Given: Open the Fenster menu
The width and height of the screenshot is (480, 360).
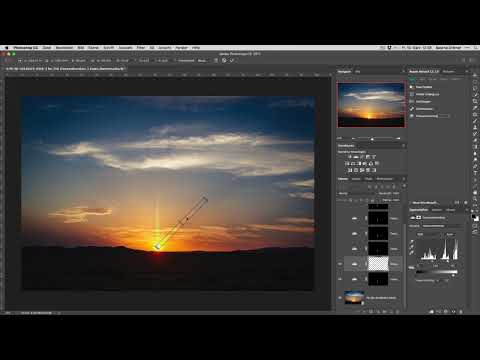Looking at the screenshot, I should 181,48.
